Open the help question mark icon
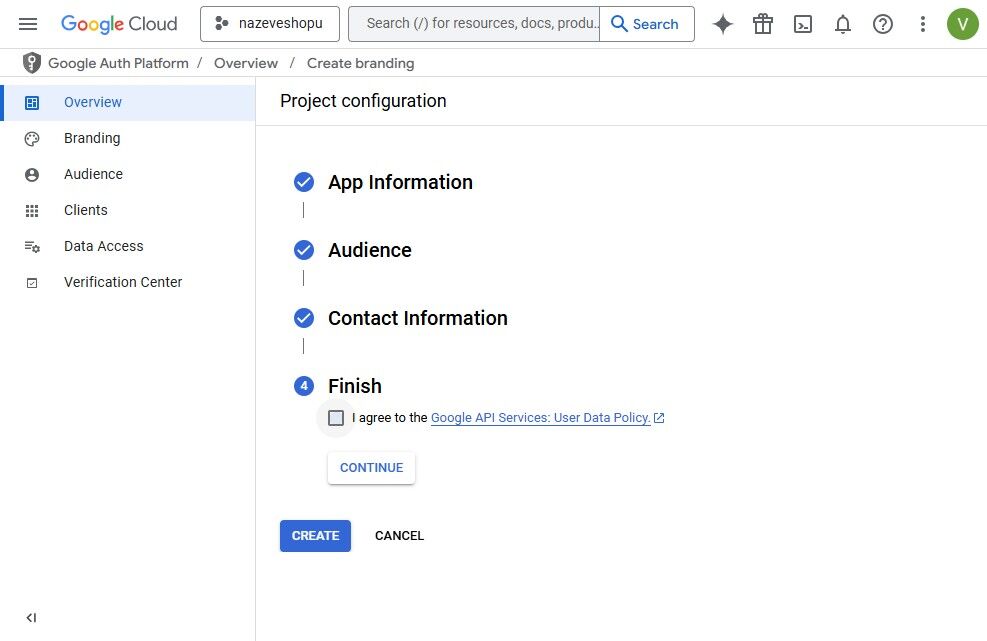987x641 pixels. click(883, 24)
